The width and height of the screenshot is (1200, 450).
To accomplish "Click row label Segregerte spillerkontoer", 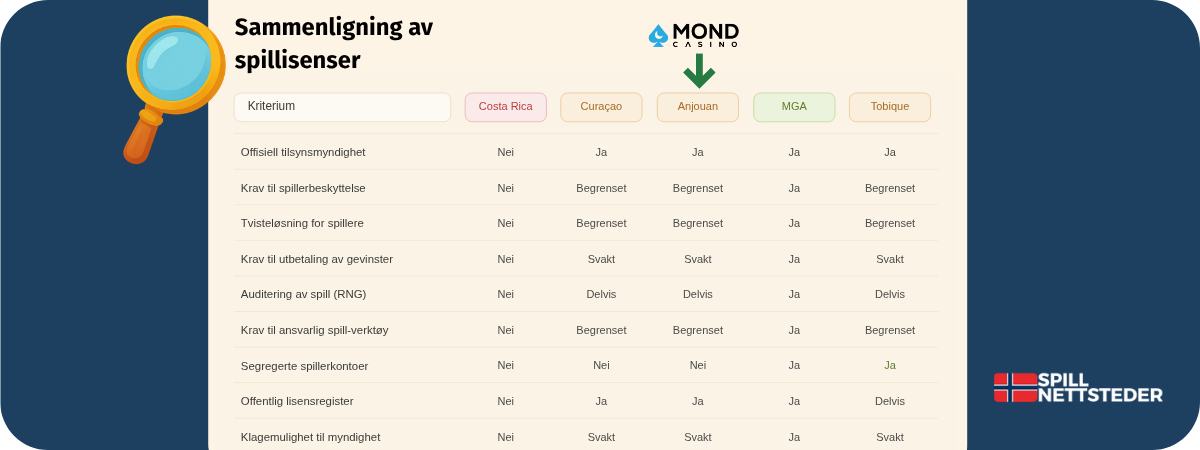I will point(304,366).
